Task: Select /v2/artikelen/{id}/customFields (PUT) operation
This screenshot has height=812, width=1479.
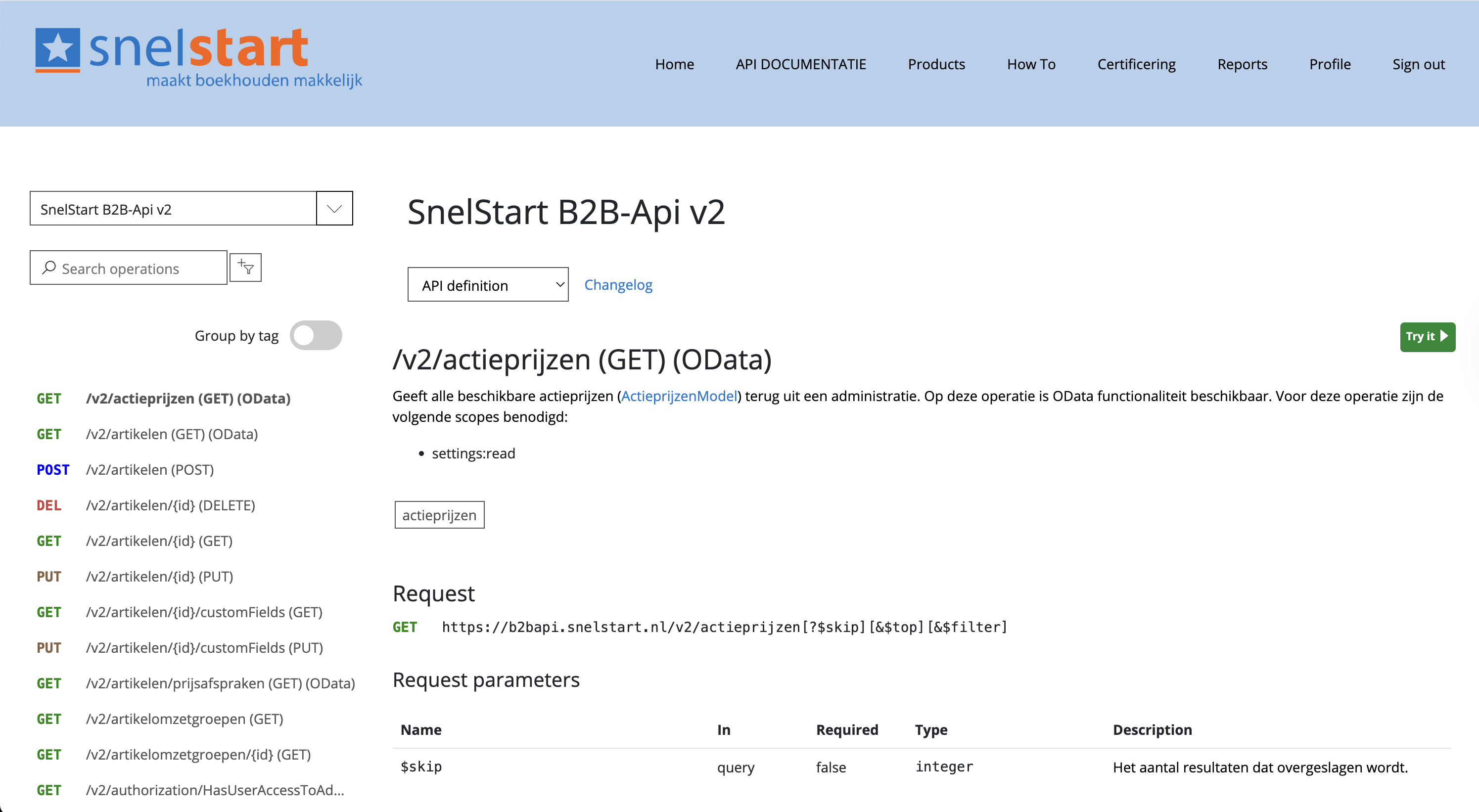Action: (204, 647)
